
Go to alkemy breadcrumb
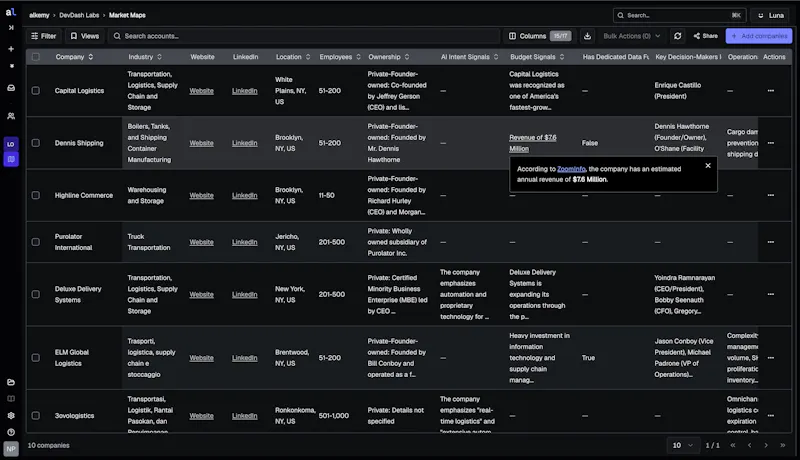click(39, 15)
